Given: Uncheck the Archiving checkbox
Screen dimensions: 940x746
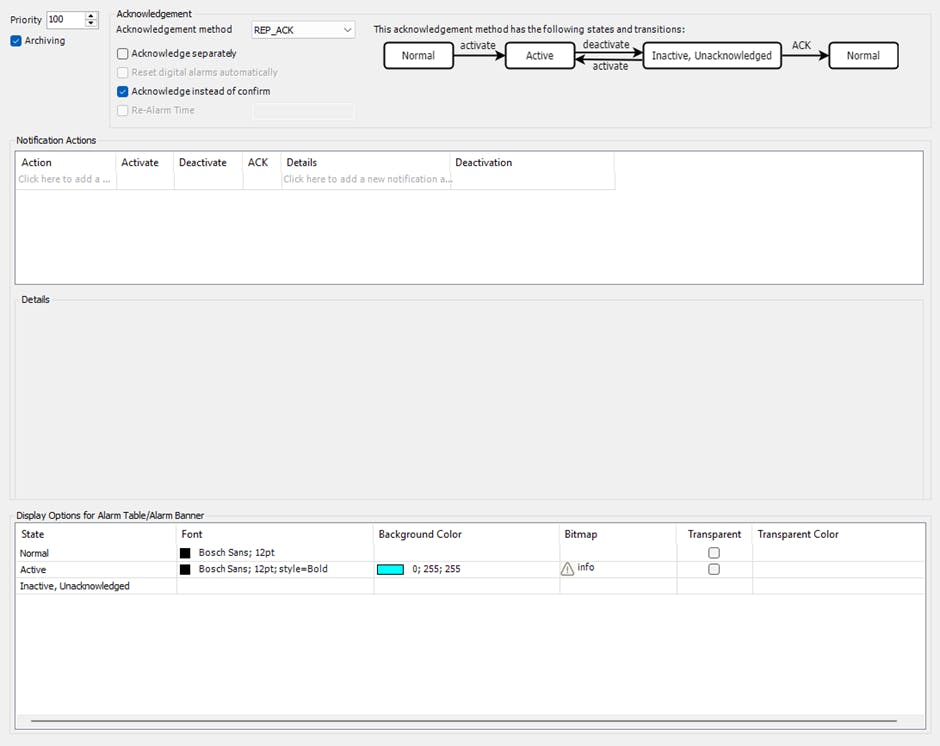Looking at the screenshot, I should pyautogui.click(x=16, y=41).
